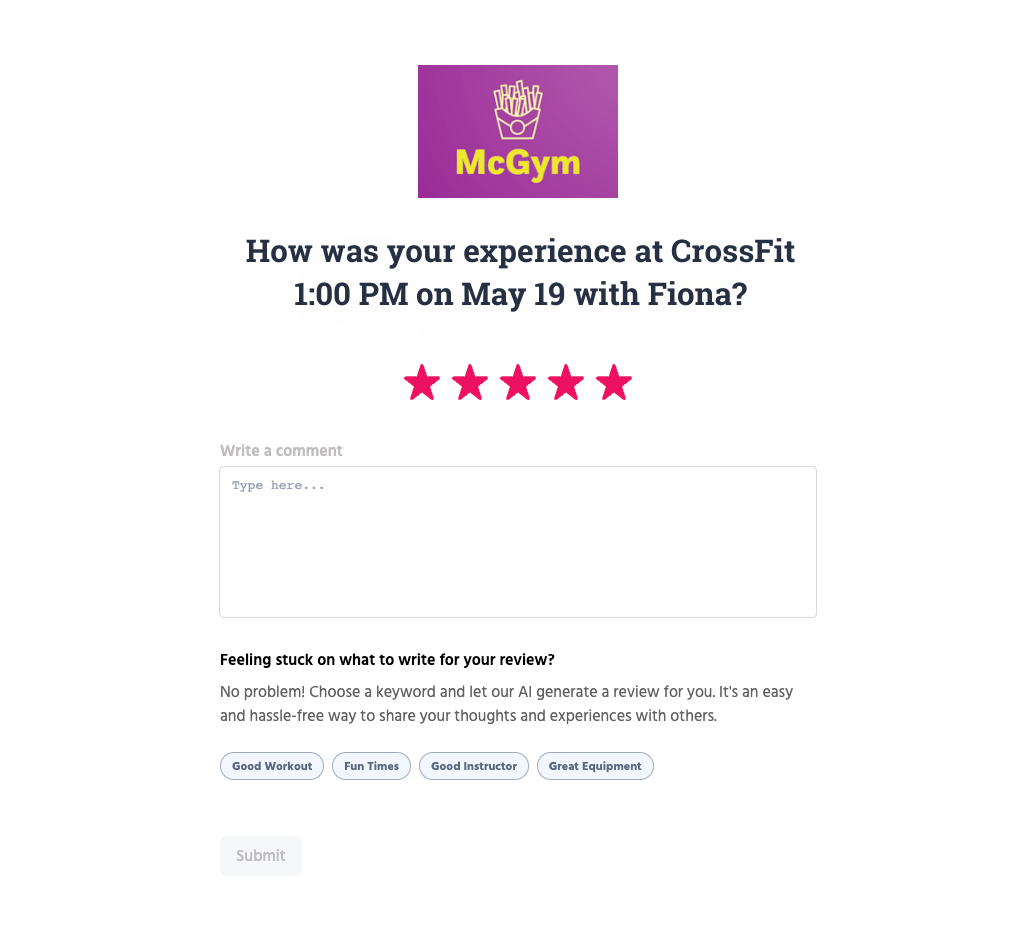Click the second star icon
1030x949 pixels.
click(x=470, y=382)
